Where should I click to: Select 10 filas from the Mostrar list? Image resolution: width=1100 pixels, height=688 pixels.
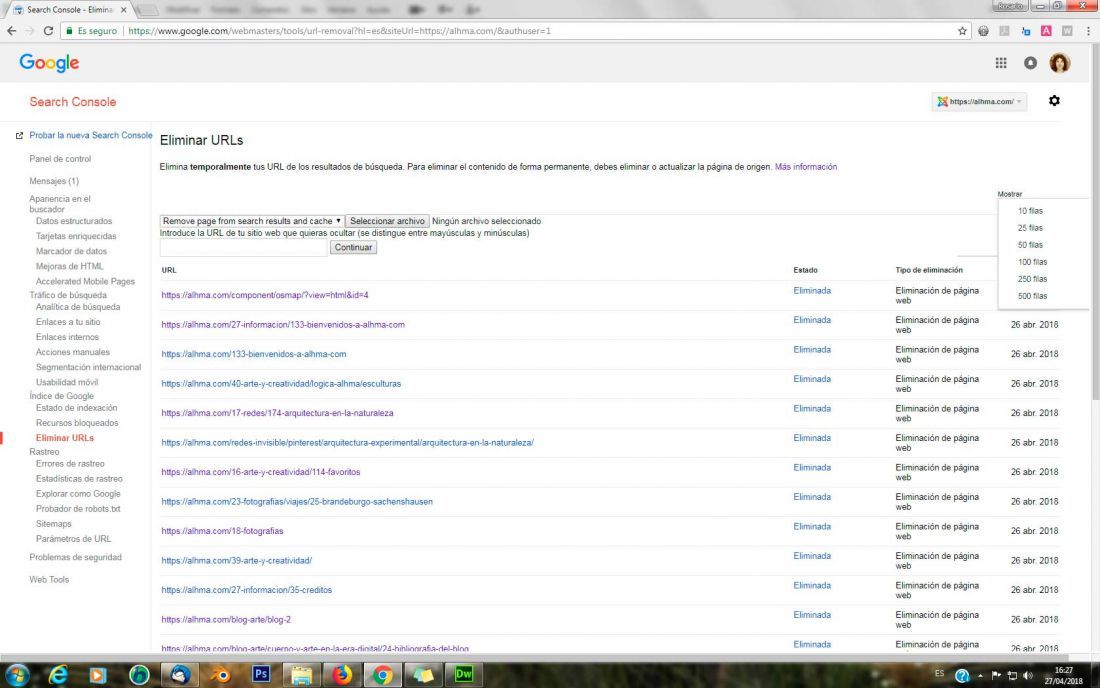pyautogui.click(x=1030, y=210)
